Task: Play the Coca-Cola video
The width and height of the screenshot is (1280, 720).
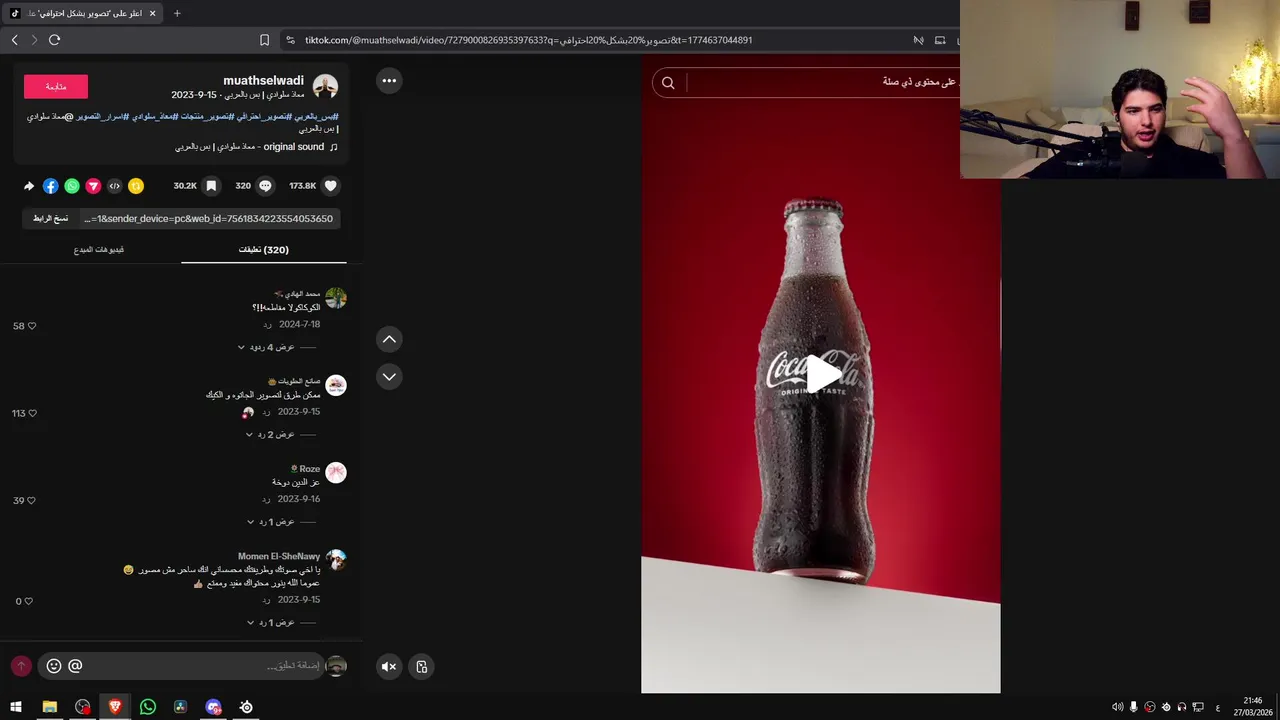Action: (823, 374)
